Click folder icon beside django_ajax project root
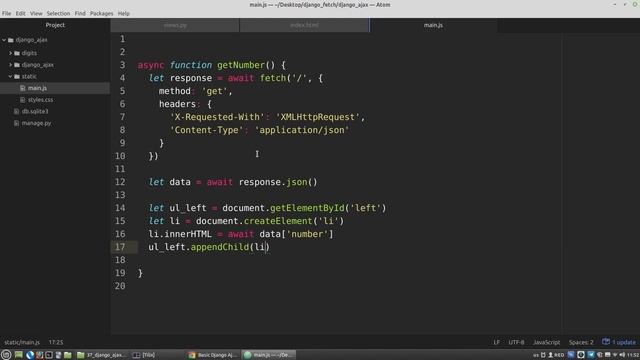Viewport: 640px width, 360px height. pos(11,40)
